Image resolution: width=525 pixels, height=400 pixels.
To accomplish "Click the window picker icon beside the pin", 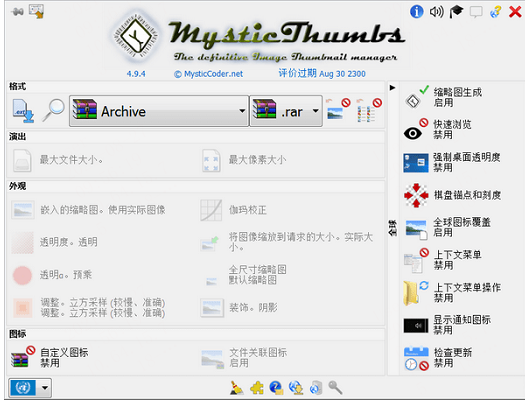I will 36,11.
